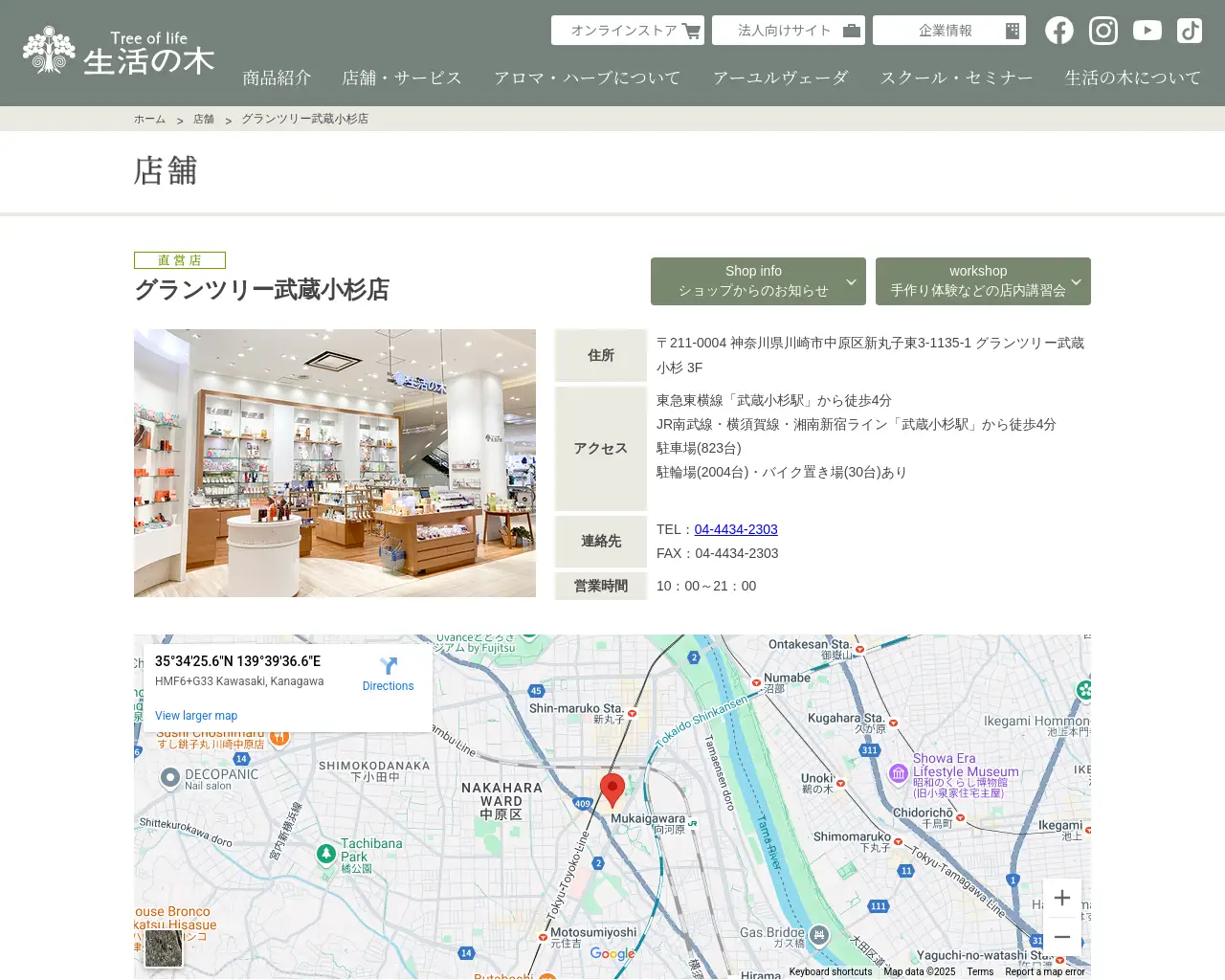Click the TikTok icon in the header
The width and height of the screenshot is (1225, 980).
coord(1189,30)
